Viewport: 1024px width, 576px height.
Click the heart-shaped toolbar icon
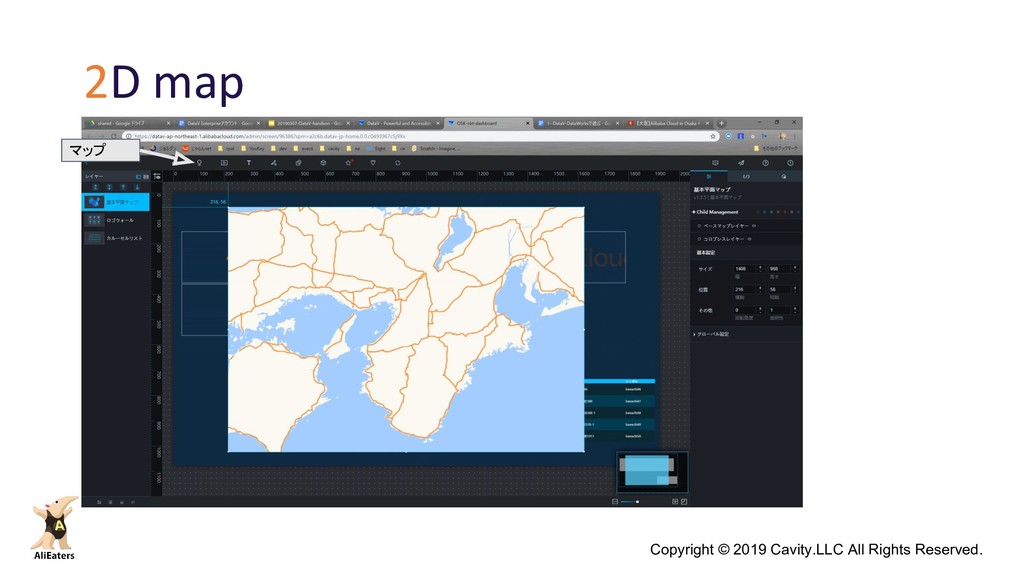pos(373,163)
